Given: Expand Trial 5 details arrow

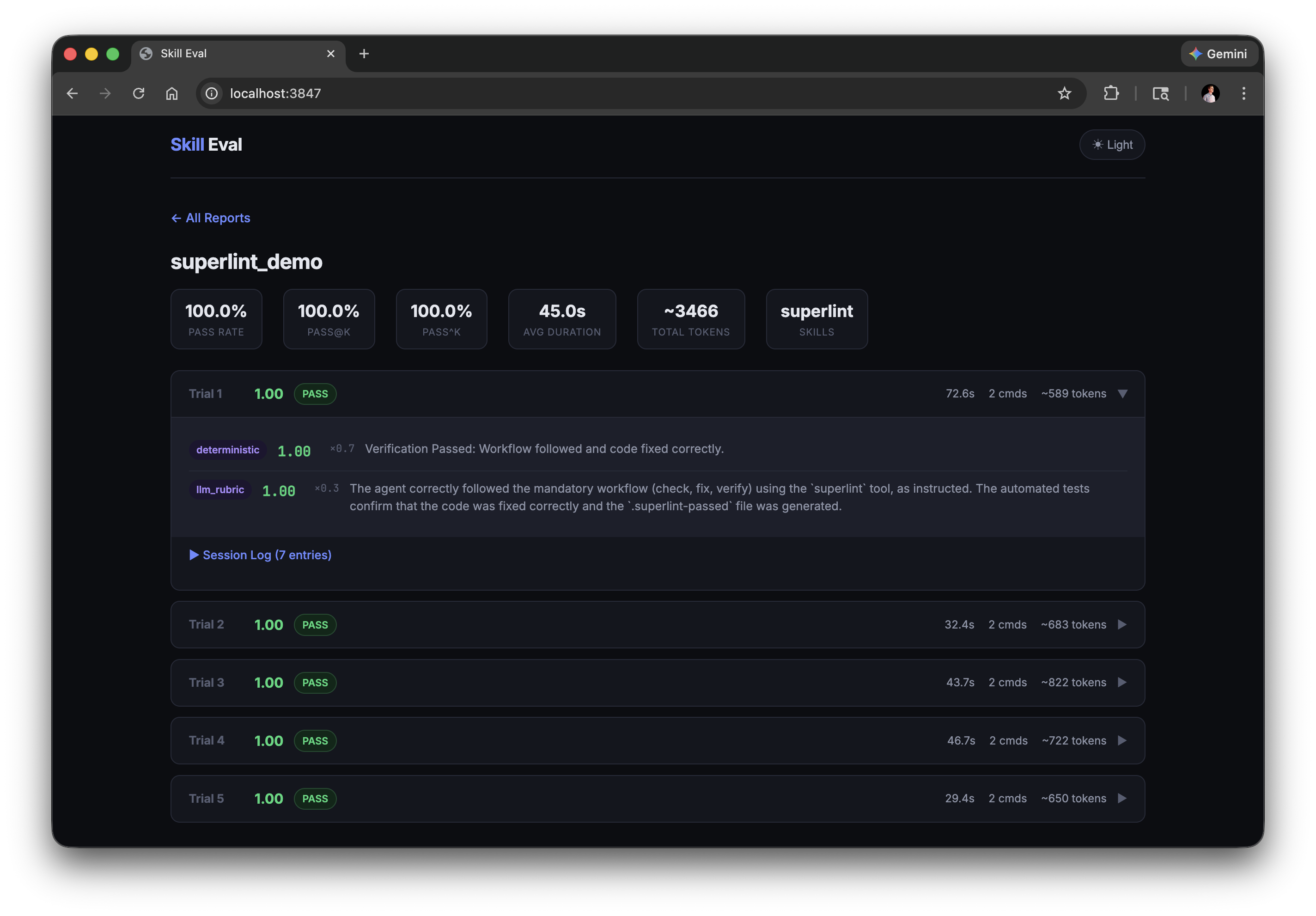Looking at the screenshot, I should click(1121, 798).
